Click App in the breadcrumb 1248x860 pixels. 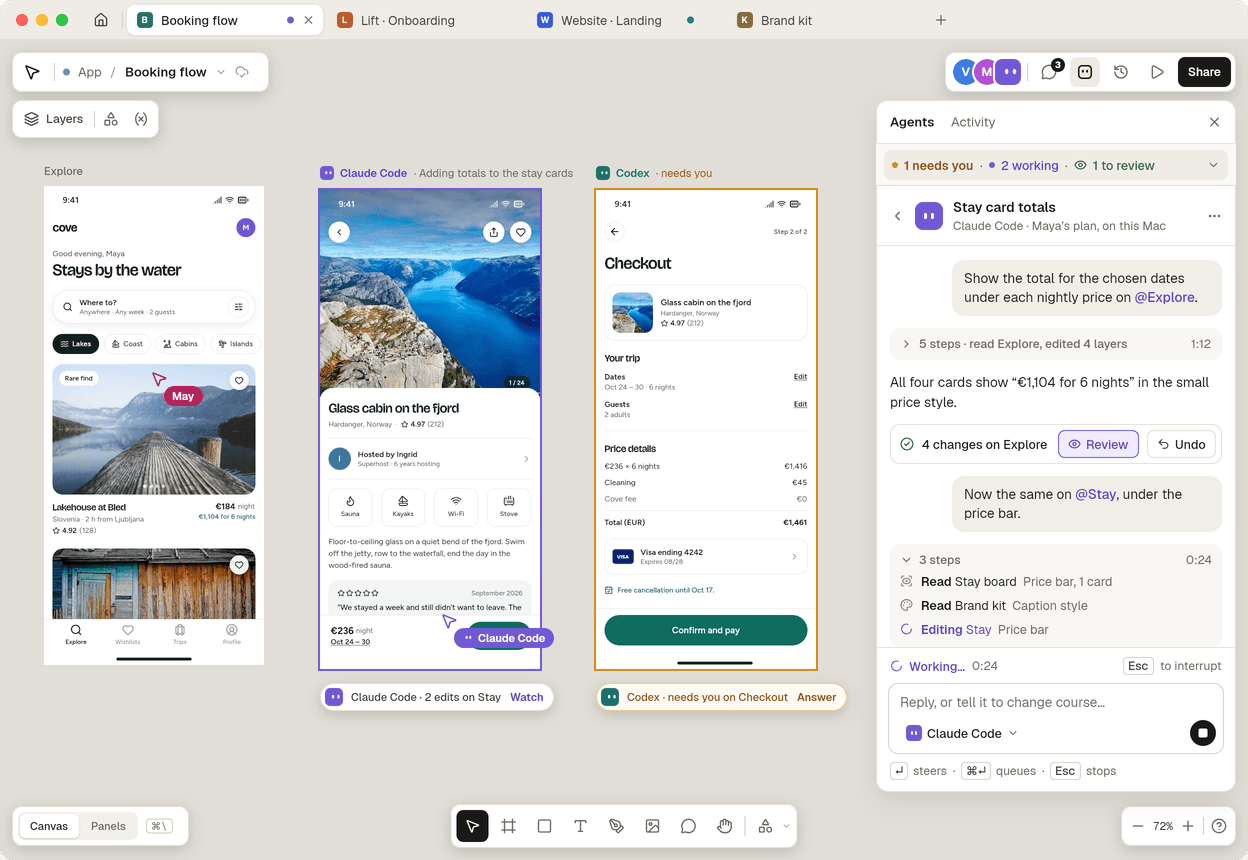click(x=90, y=72)
